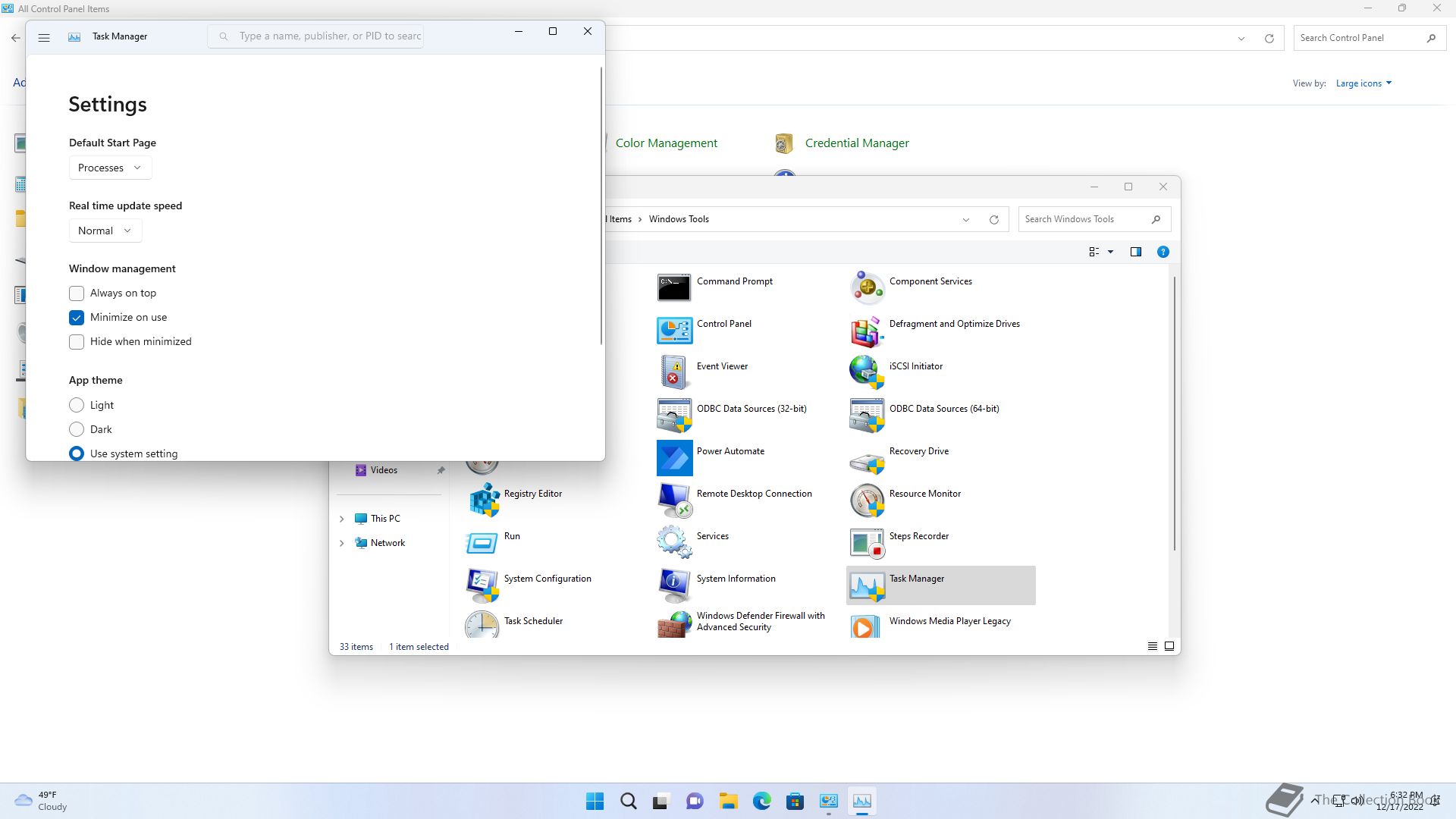Open the Windows Start button
The height and width of the screenshot is (819, 1456).
595,801
